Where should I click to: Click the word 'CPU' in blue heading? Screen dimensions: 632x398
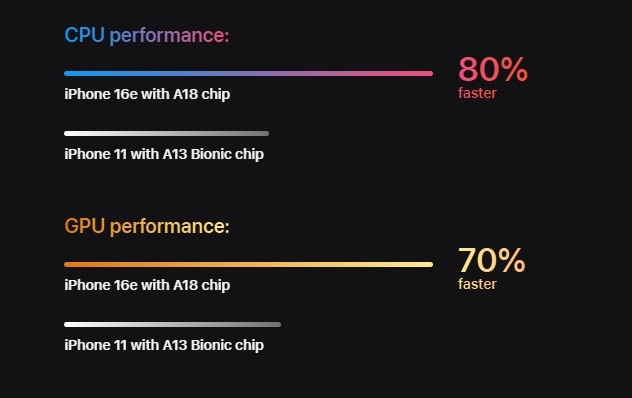(85, 35)
